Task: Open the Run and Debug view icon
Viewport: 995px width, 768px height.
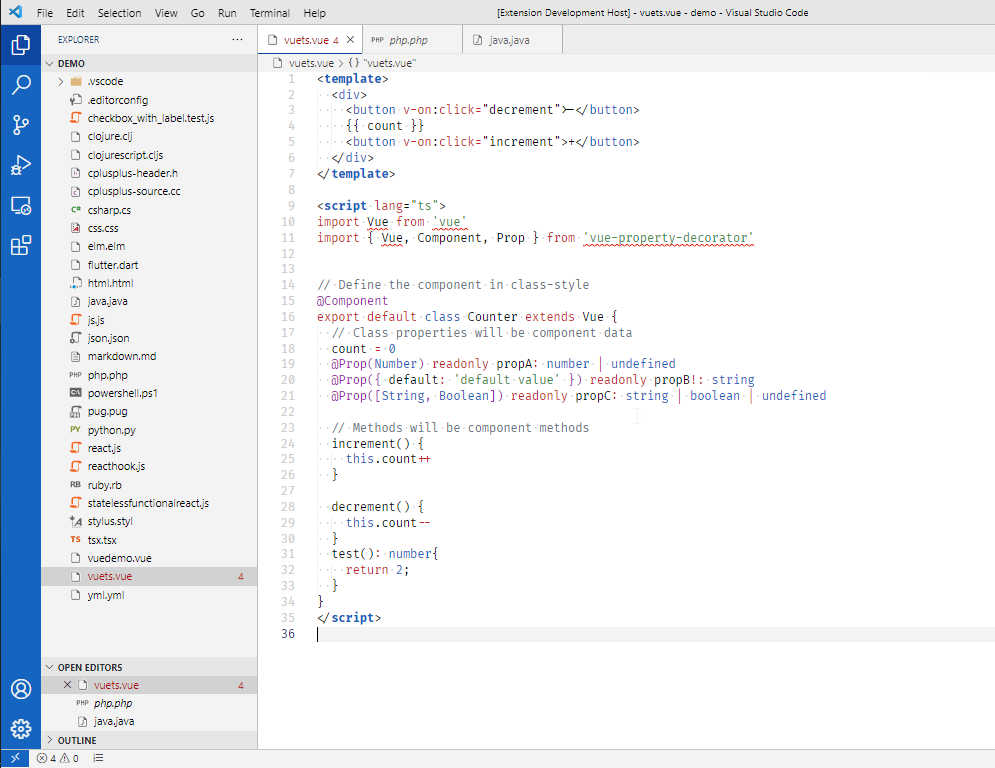Action: [x=21, y=165]
